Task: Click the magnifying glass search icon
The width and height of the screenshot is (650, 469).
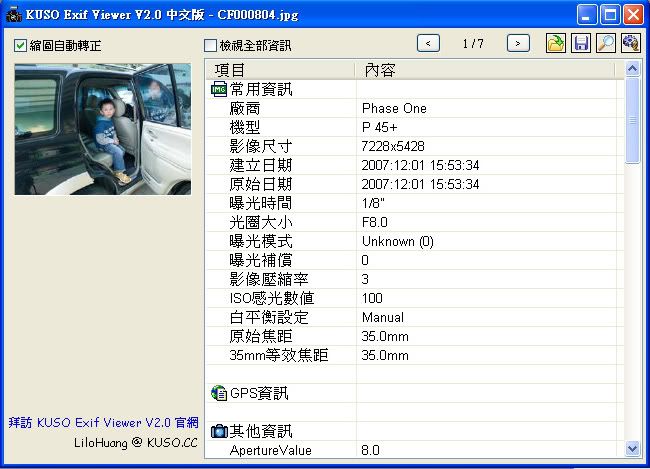Action: (606, 43)
